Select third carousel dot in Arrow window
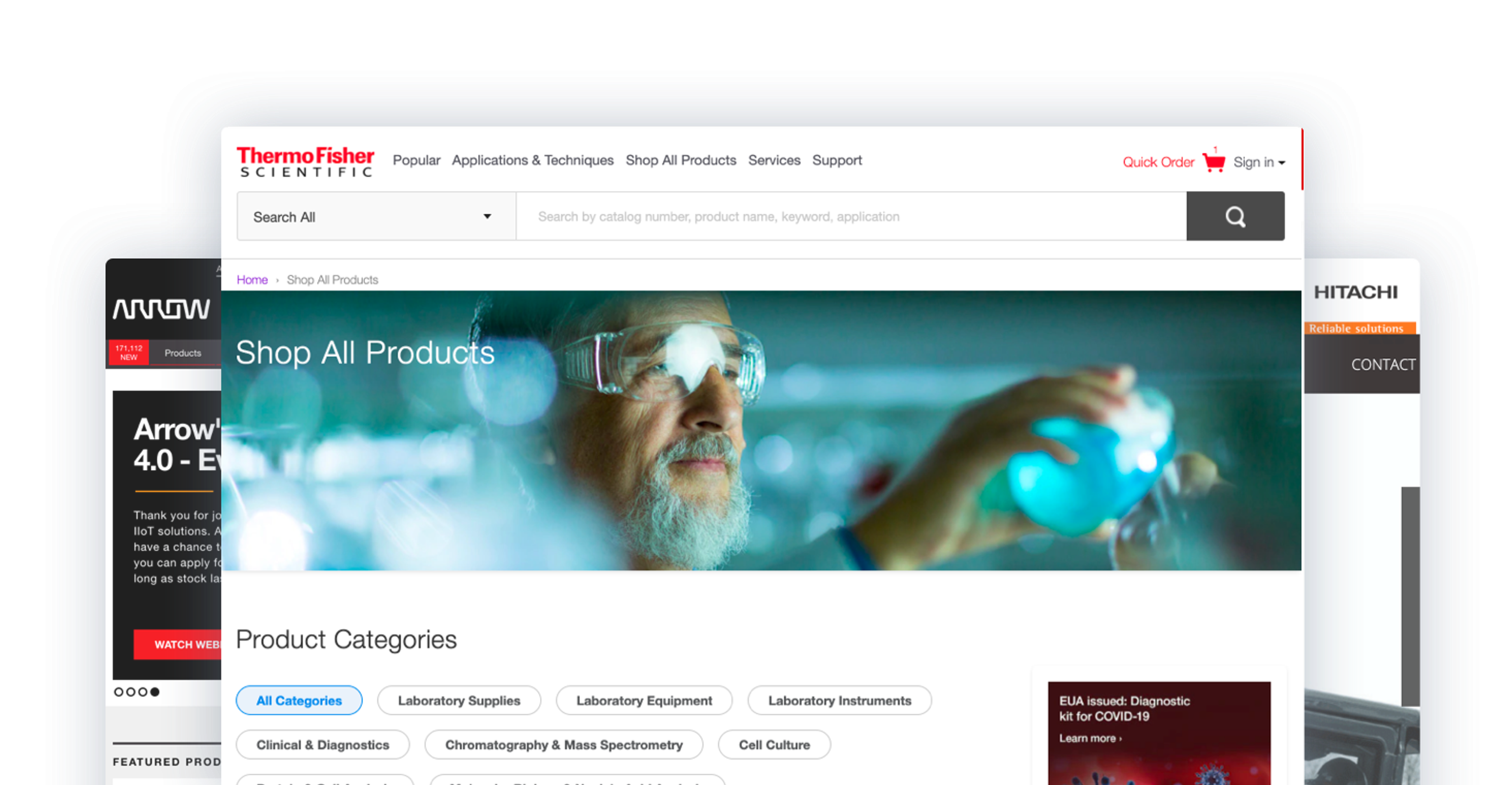Image resolution: width=1512 pixels, height=785 pixels. [143, 692]
